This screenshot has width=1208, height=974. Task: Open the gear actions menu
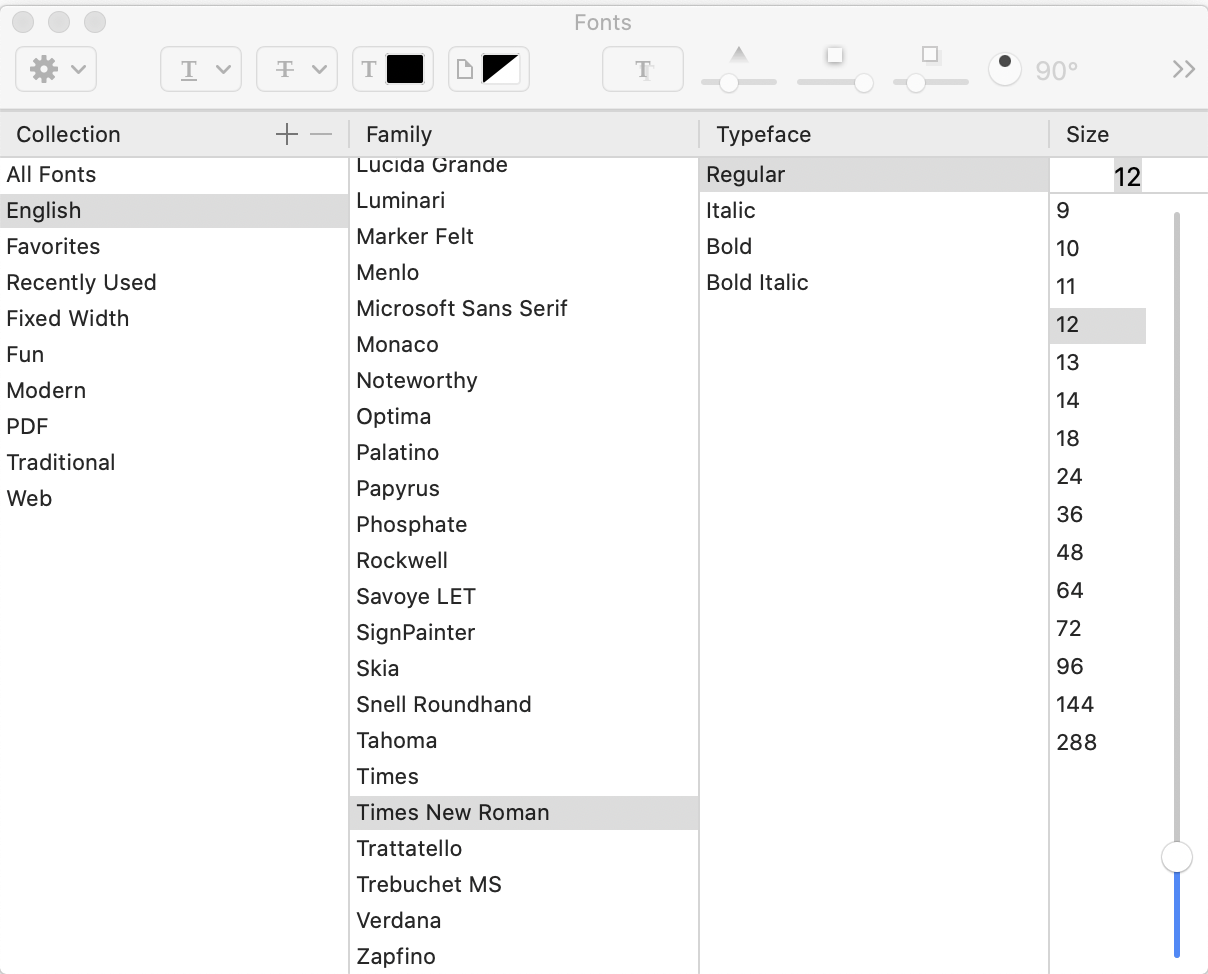point(56,70)
